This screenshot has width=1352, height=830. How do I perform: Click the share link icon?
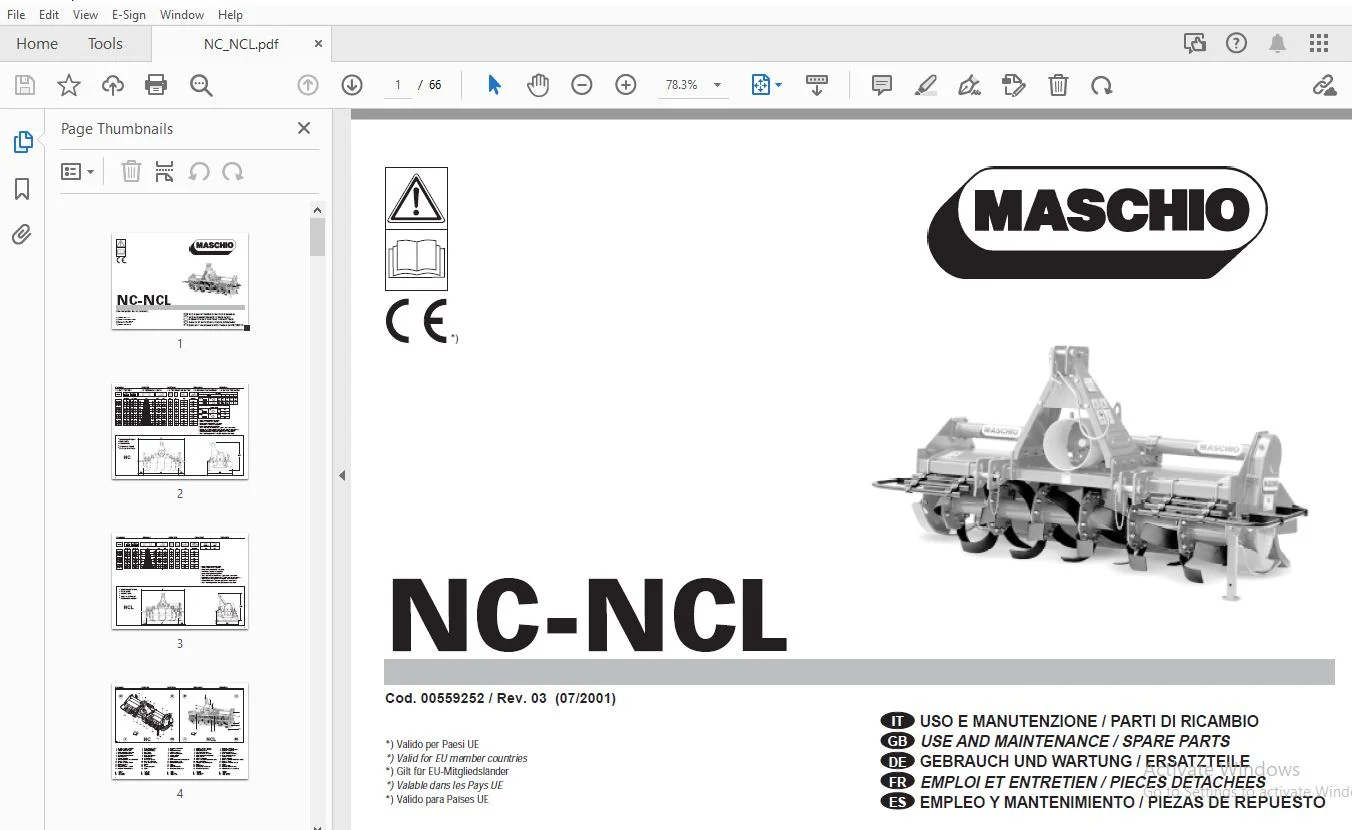pyautogui.click(x=1325, y=86)
